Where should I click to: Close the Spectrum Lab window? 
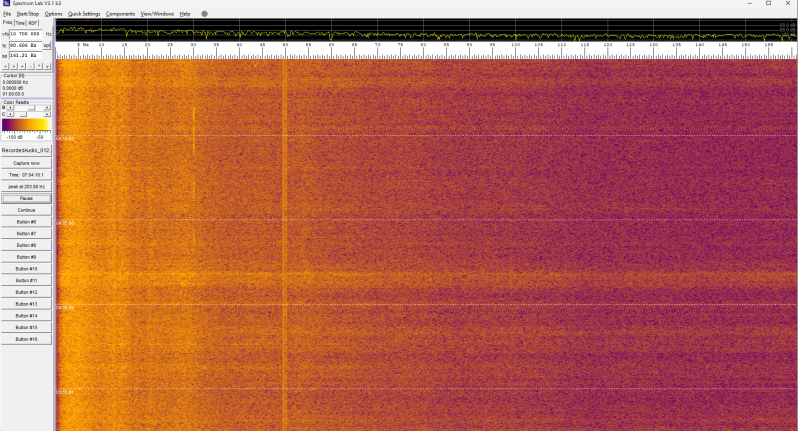click(788, 4)
